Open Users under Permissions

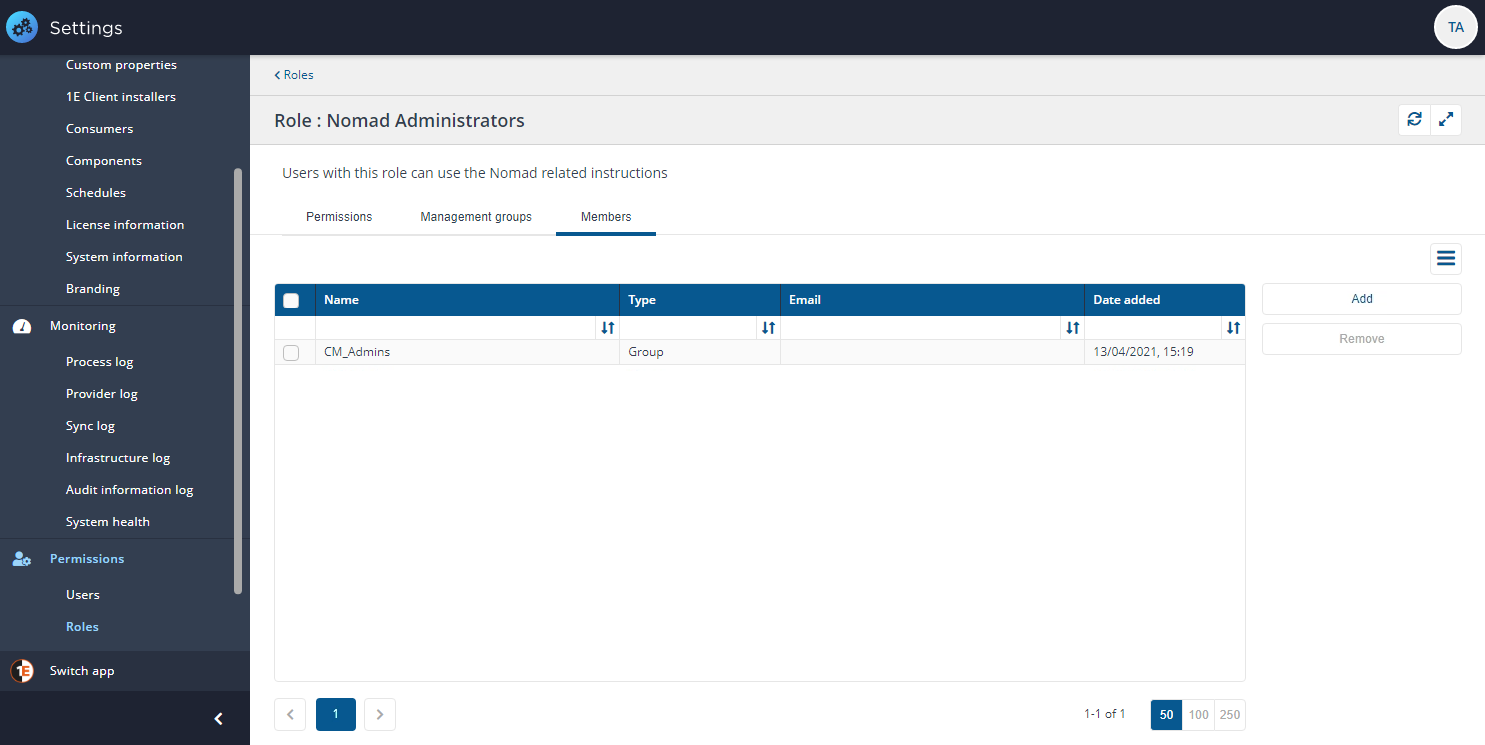click(83, 595)
